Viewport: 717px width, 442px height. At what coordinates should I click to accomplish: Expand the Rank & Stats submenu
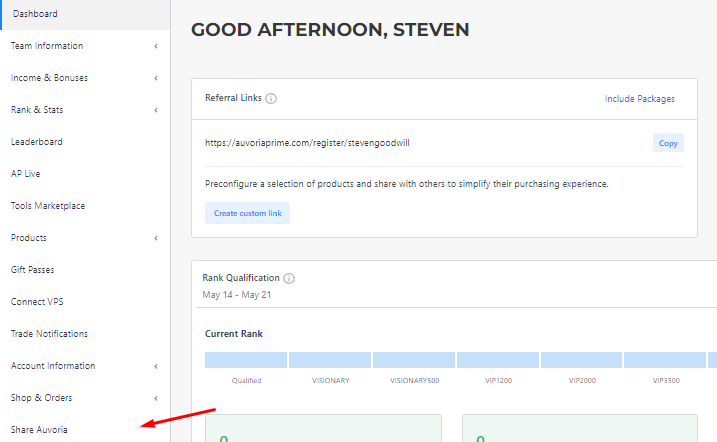[156, 110]
